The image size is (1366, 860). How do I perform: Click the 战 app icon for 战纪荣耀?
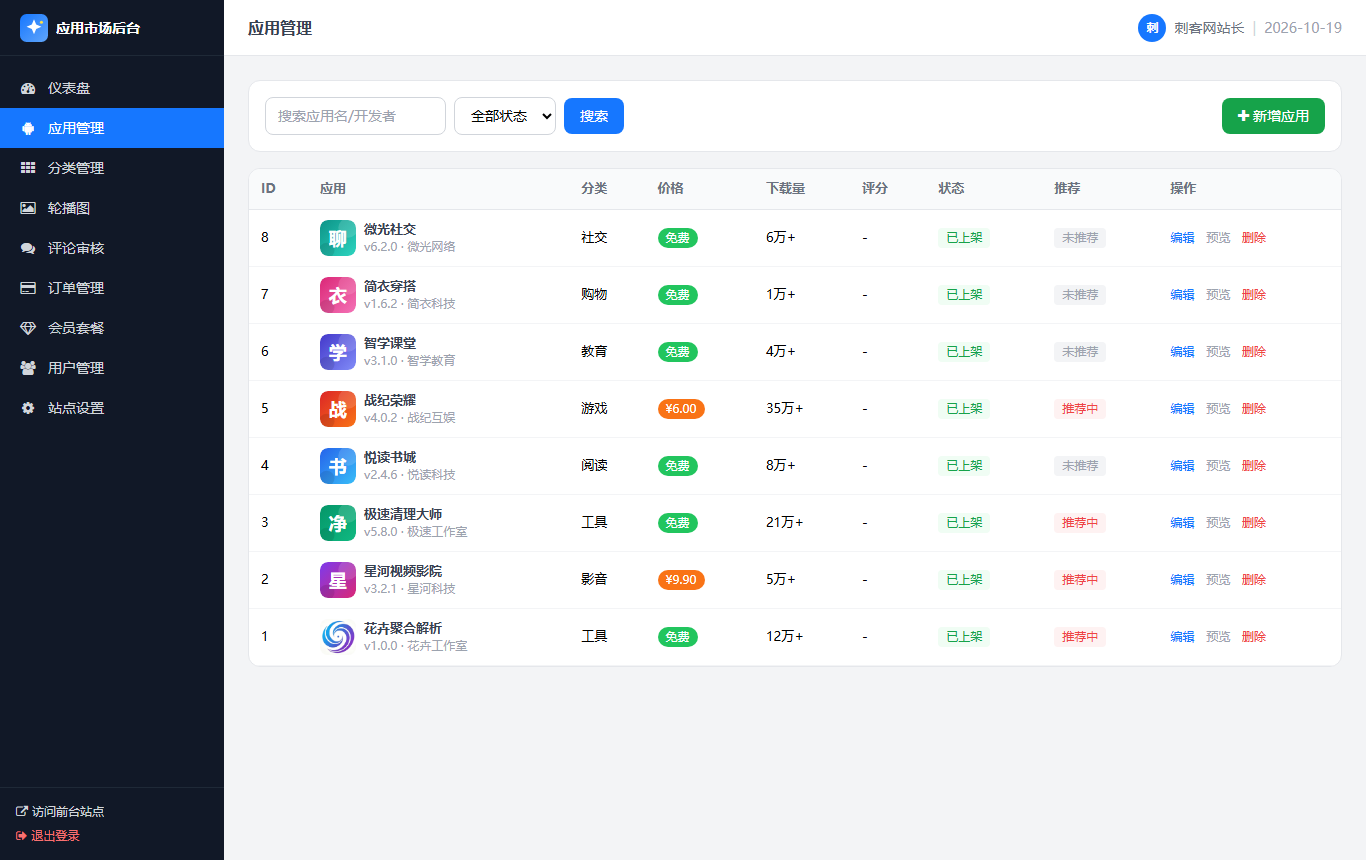tap(338, 409)
